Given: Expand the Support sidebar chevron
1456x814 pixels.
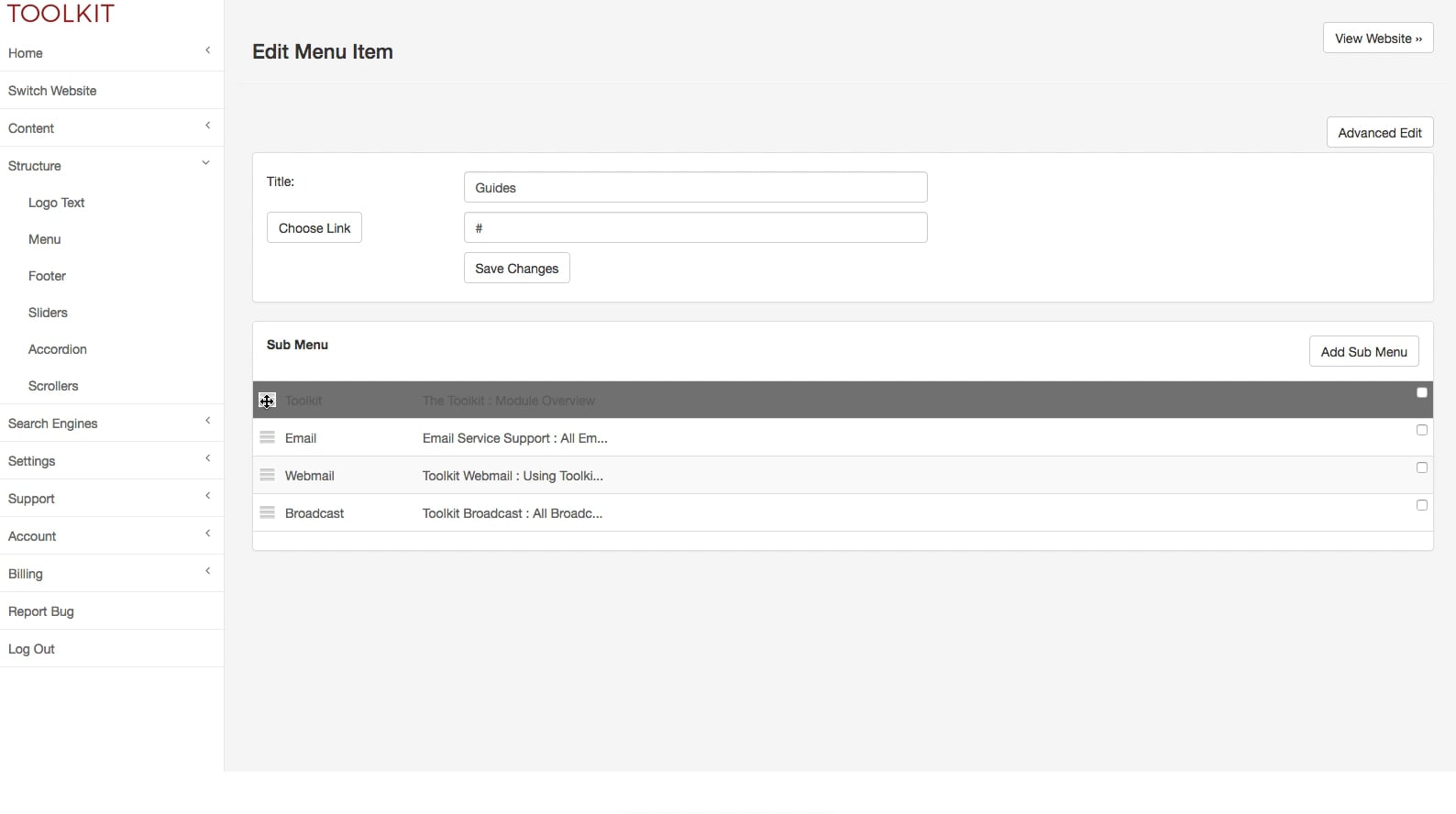Looking at the screenshot, I should 208,496.
